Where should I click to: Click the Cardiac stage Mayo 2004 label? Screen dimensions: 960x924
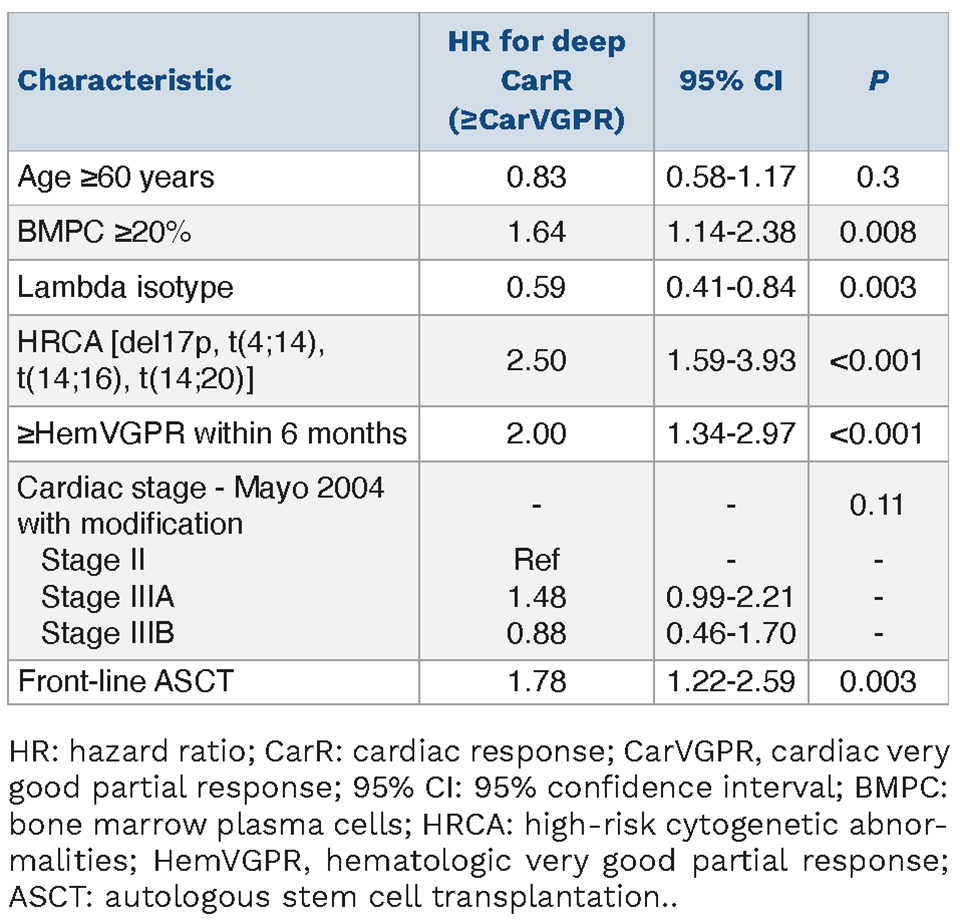coord(200,506)
